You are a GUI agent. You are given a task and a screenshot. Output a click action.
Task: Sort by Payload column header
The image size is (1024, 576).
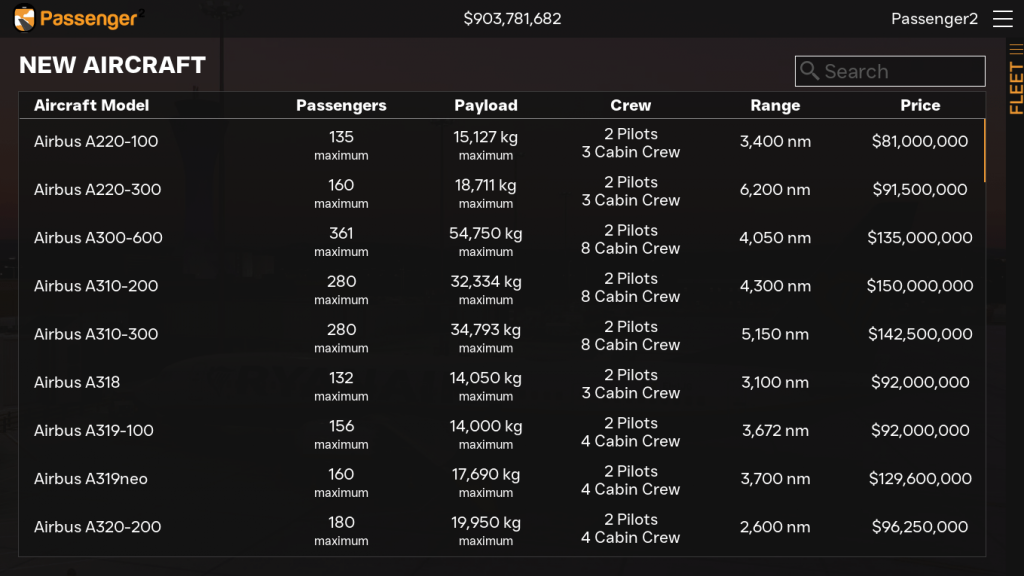click(486, 105)
